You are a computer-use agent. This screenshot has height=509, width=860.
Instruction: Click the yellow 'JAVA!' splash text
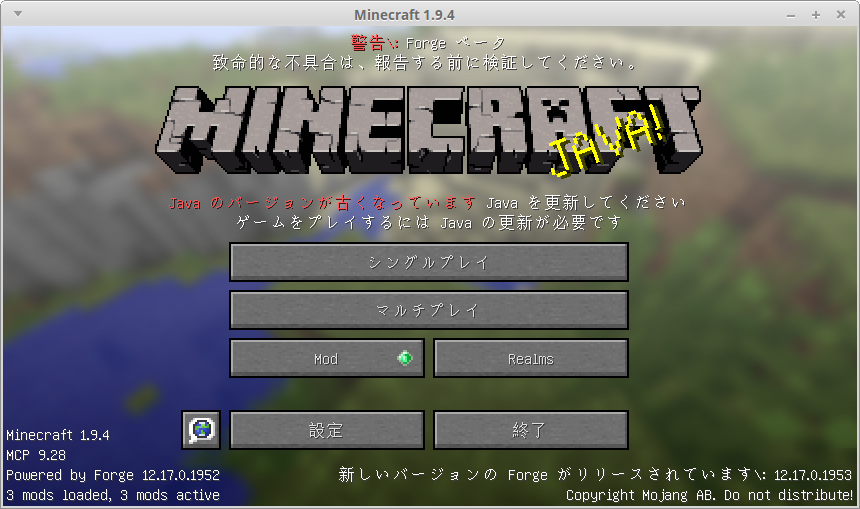(x=609, y=142)
